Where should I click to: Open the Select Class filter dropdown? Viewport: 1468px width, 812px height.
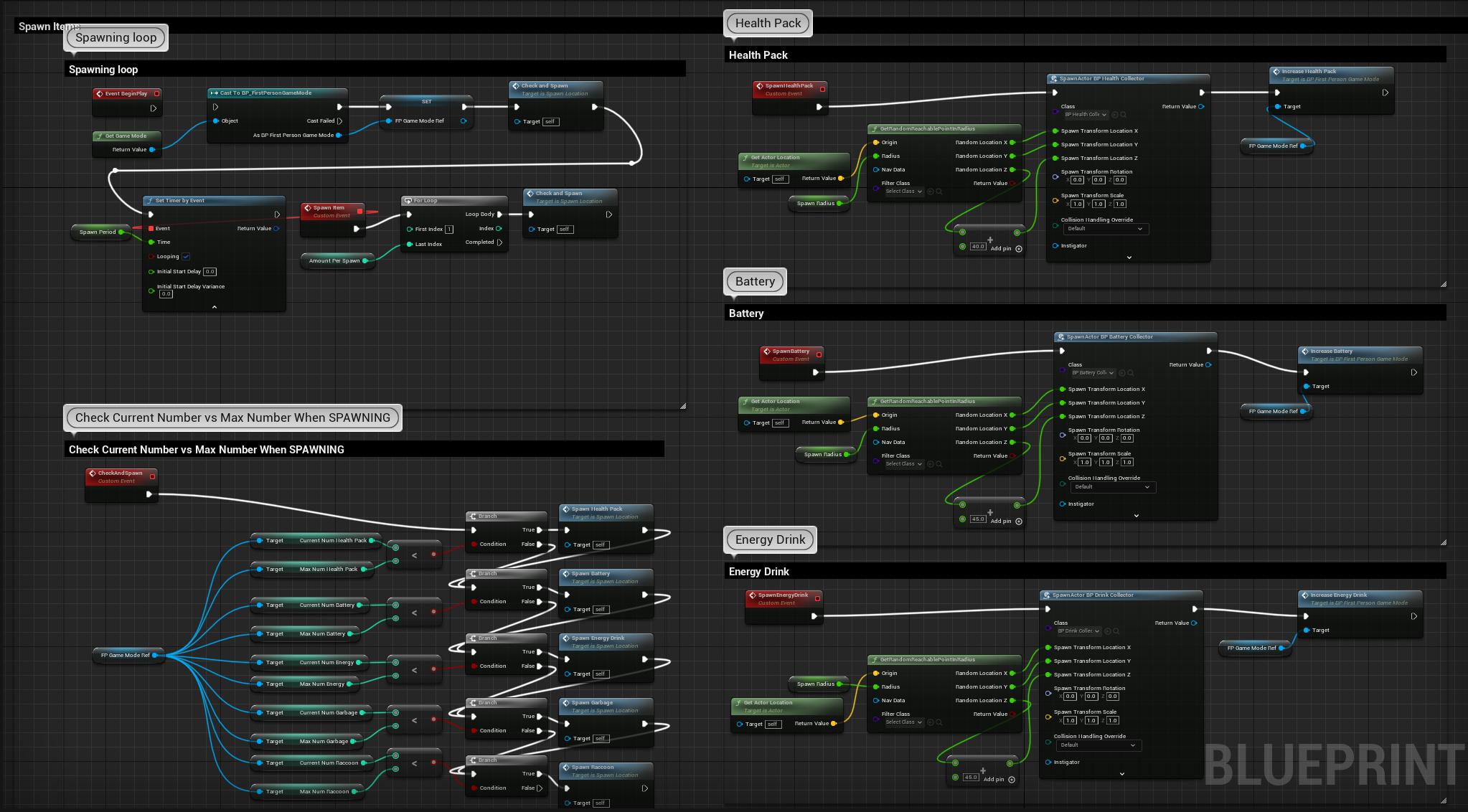point(900,191)
